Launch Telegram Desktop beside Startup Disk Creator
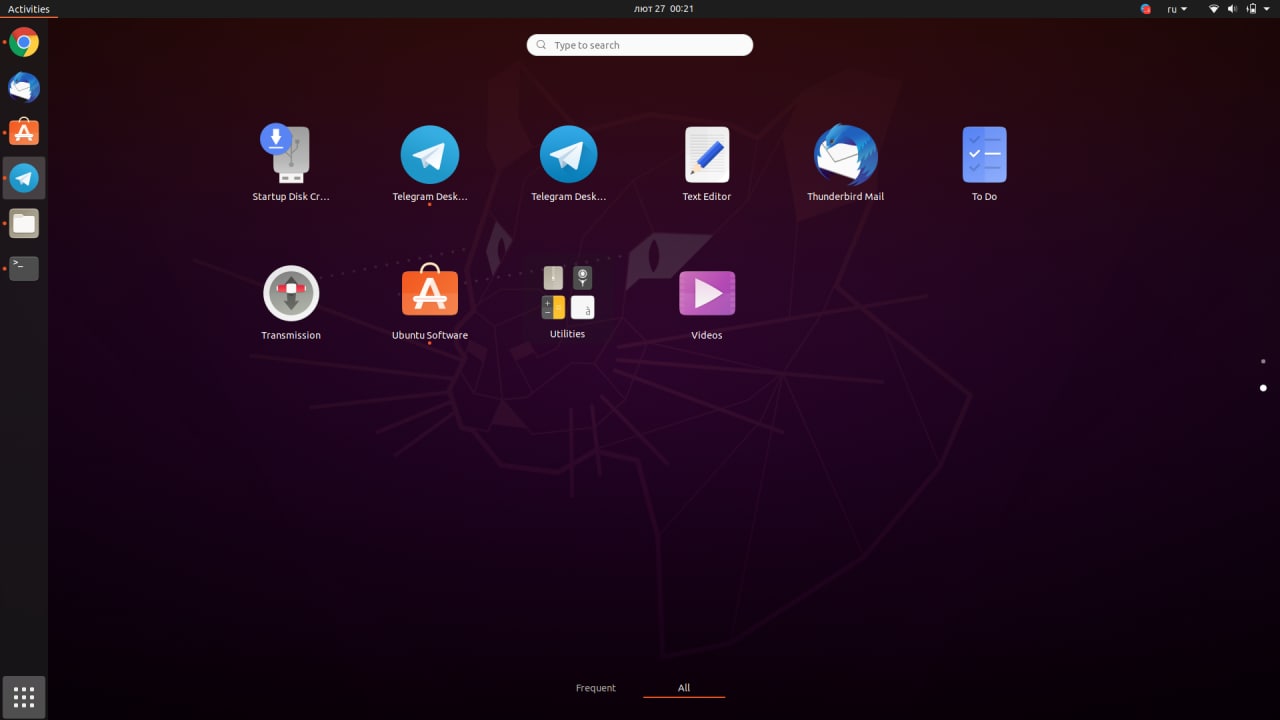1280x720 pixels. coord(430,163)
